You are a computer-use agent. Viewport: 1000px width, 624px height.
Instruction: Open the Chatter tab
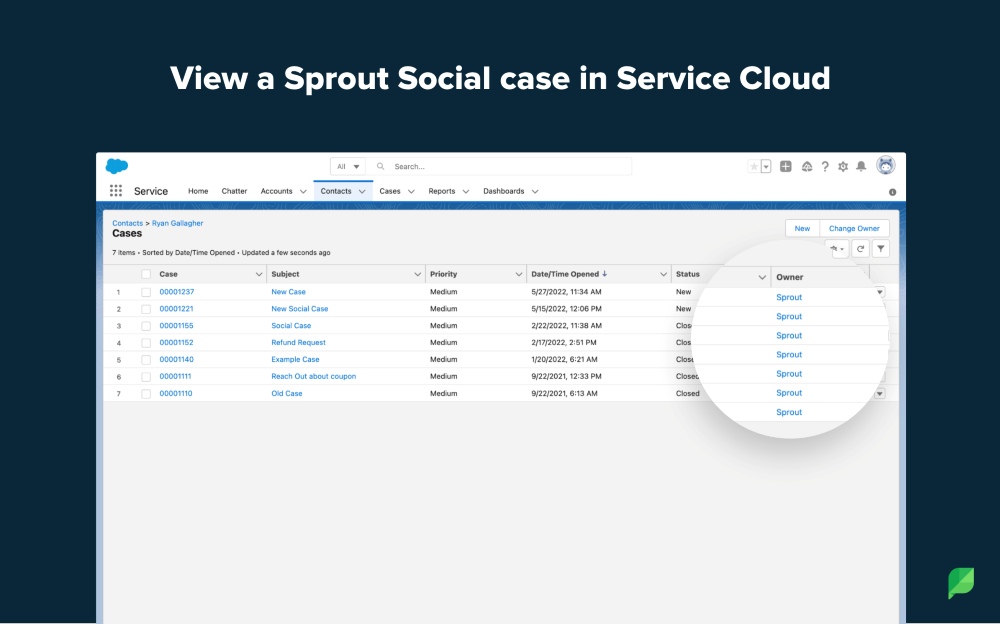234,191
